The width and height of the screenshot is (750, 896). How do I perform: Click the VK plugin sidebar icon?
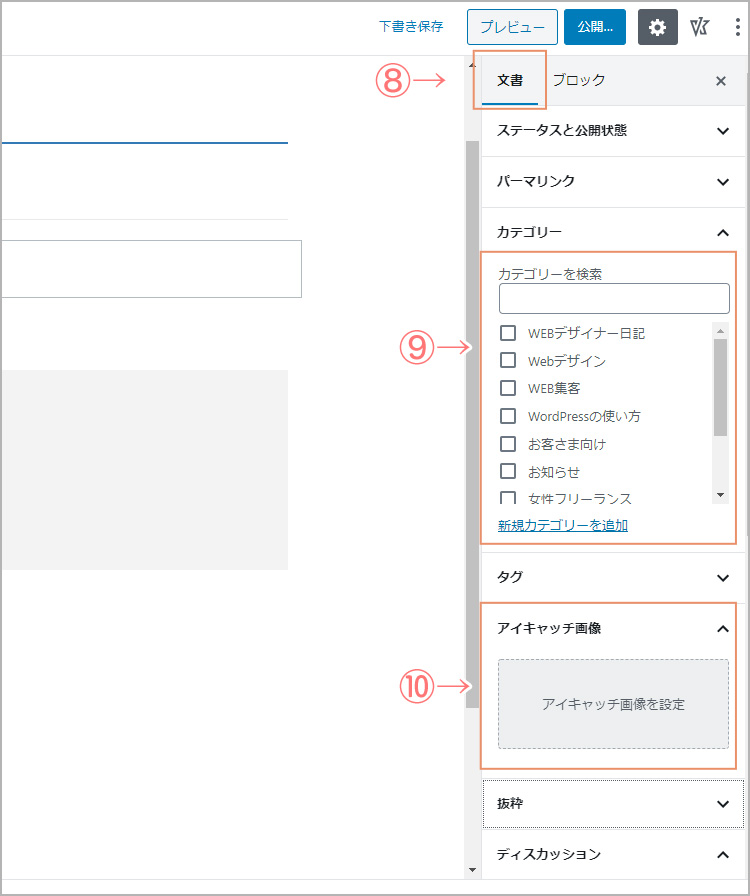click(x=700, y=27)
